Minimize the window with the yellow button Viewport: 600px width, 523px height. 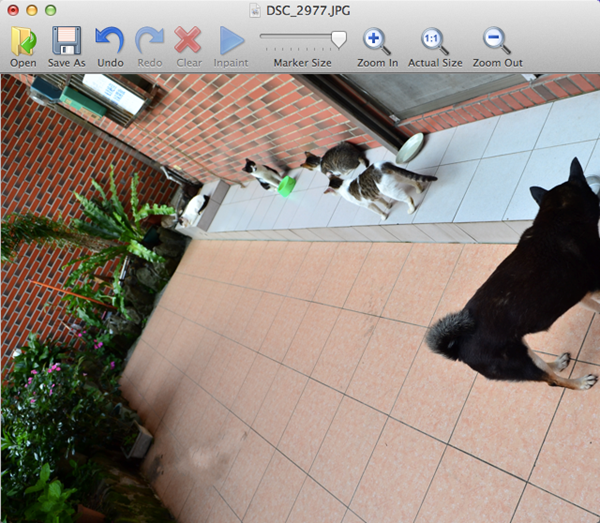pyautogui.click(x=31, y=9)
